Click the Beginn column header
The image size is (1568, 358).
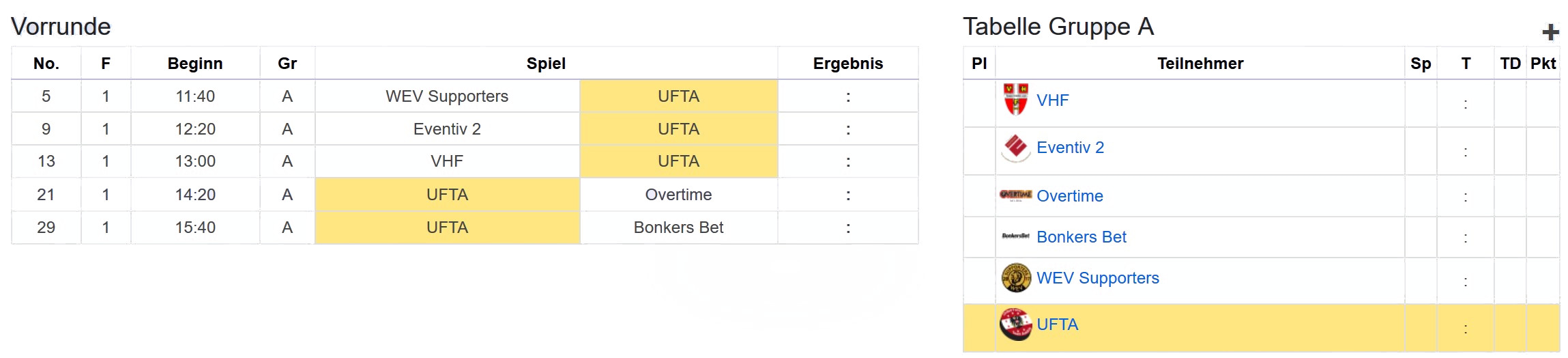tap(195, 64)
